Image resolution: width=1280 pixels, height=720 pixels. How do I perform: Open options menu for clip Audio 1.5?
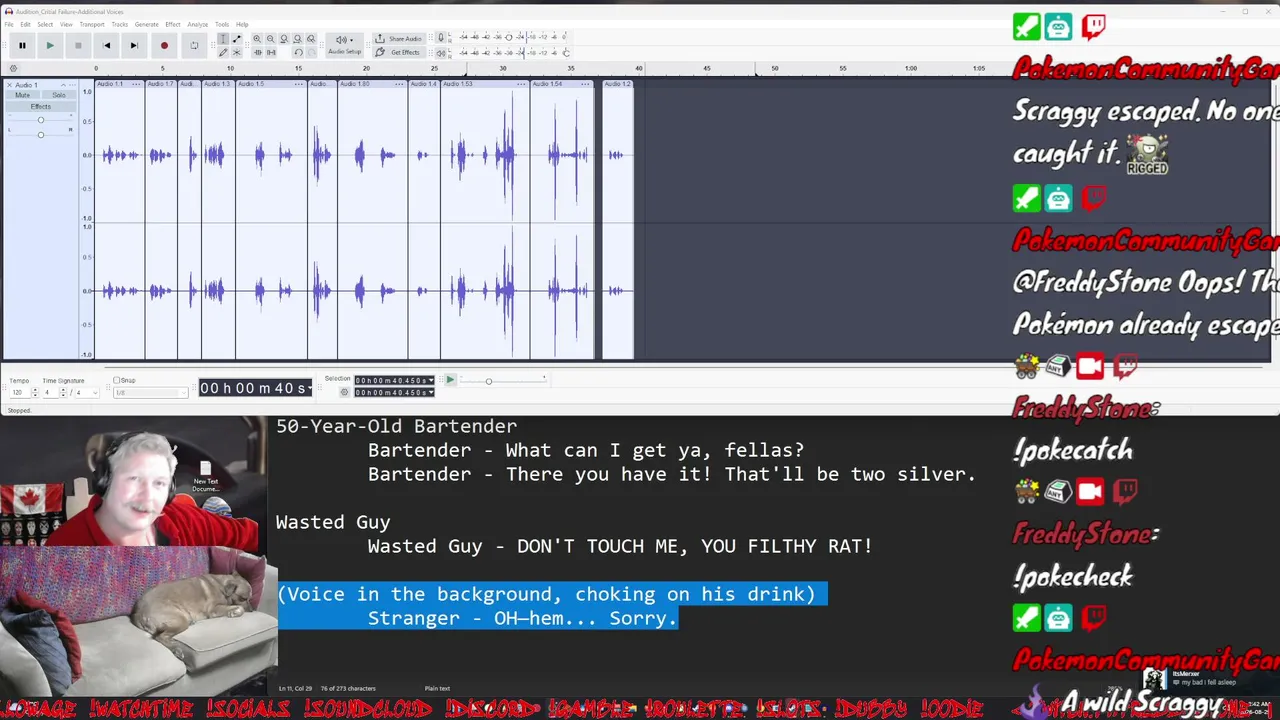coord(299,84)
